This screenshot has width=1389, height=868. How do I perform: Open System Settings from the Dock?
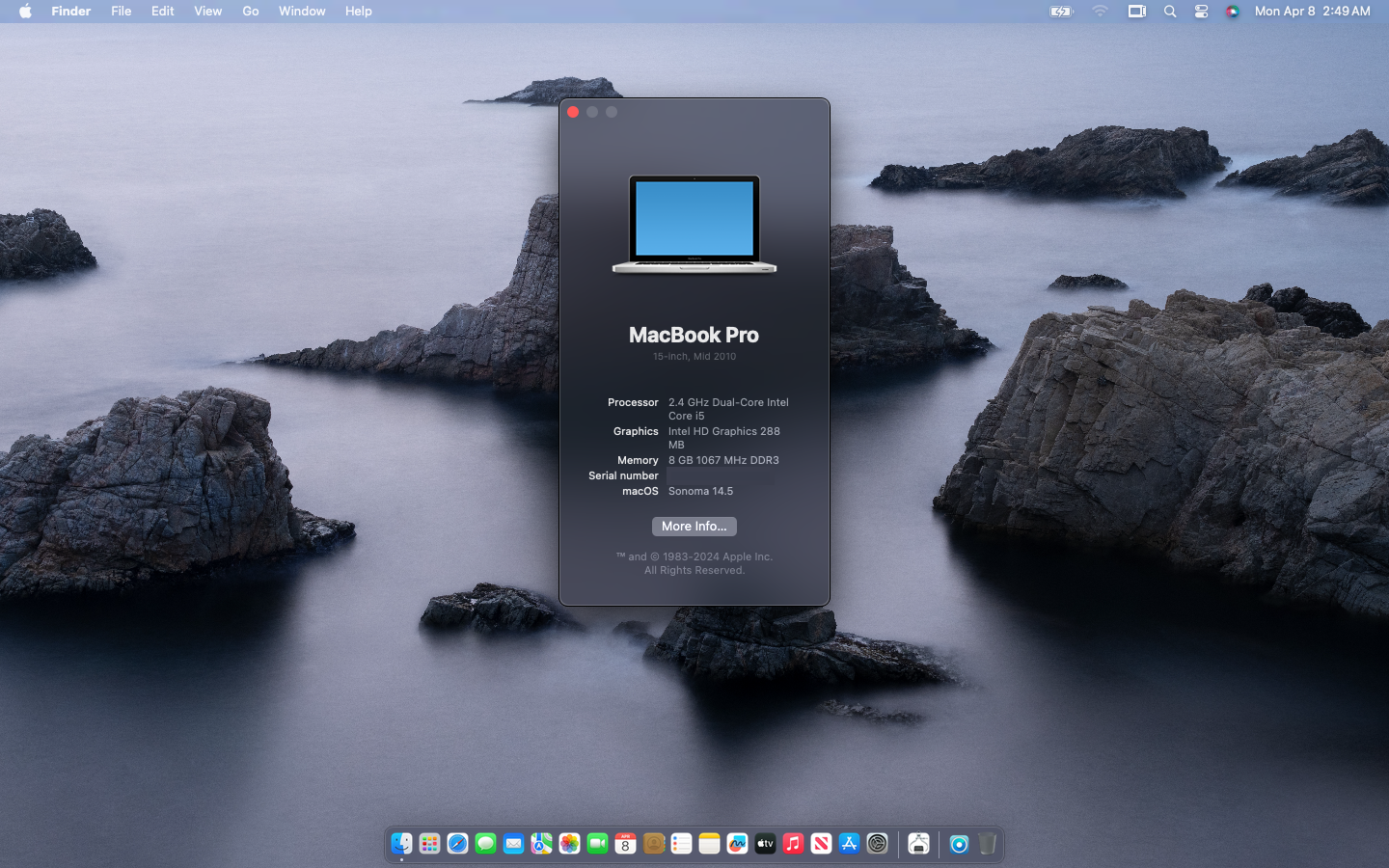[878, 844]
